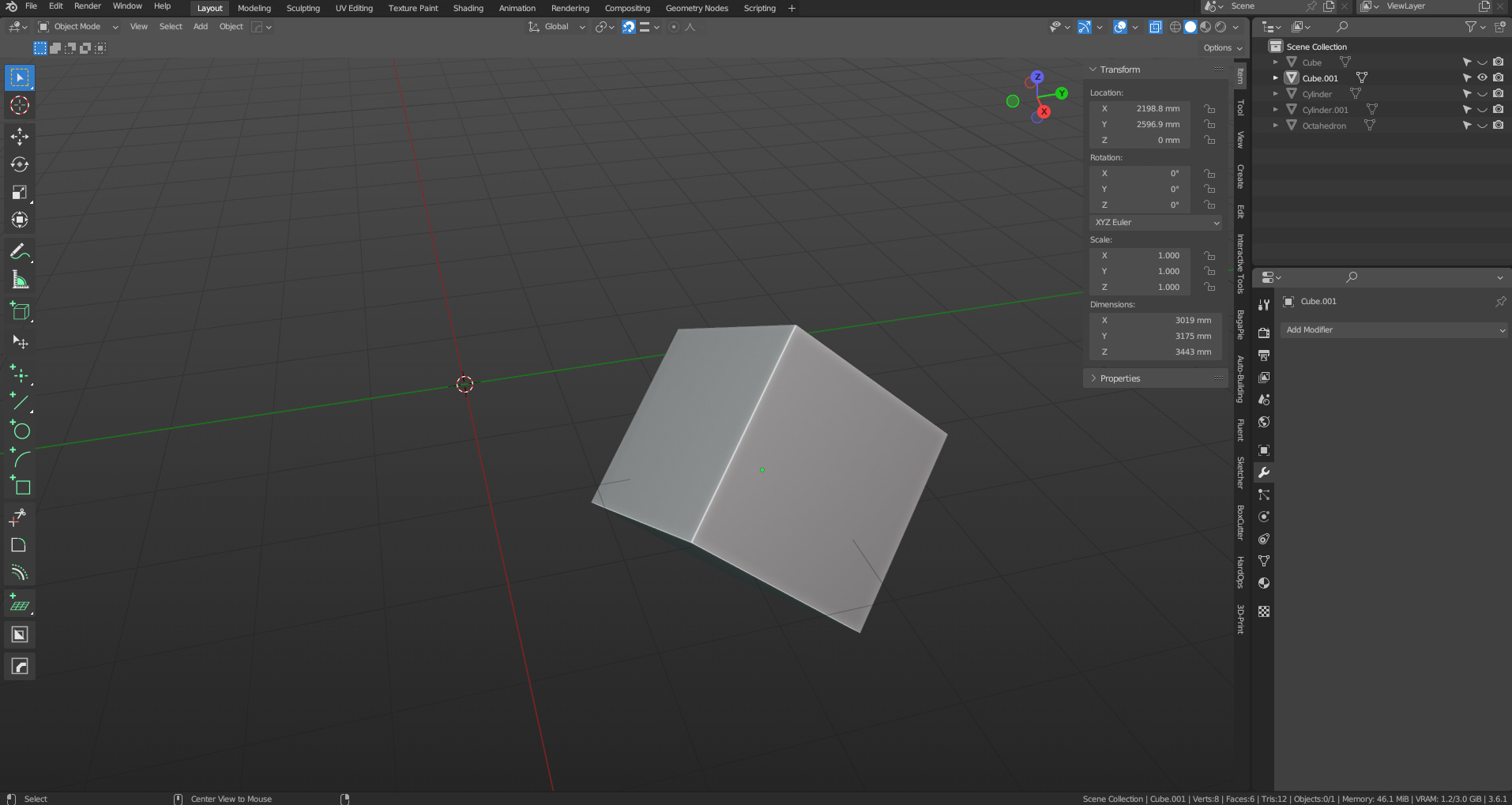Select the Scale tool

[x=20, y=193]
